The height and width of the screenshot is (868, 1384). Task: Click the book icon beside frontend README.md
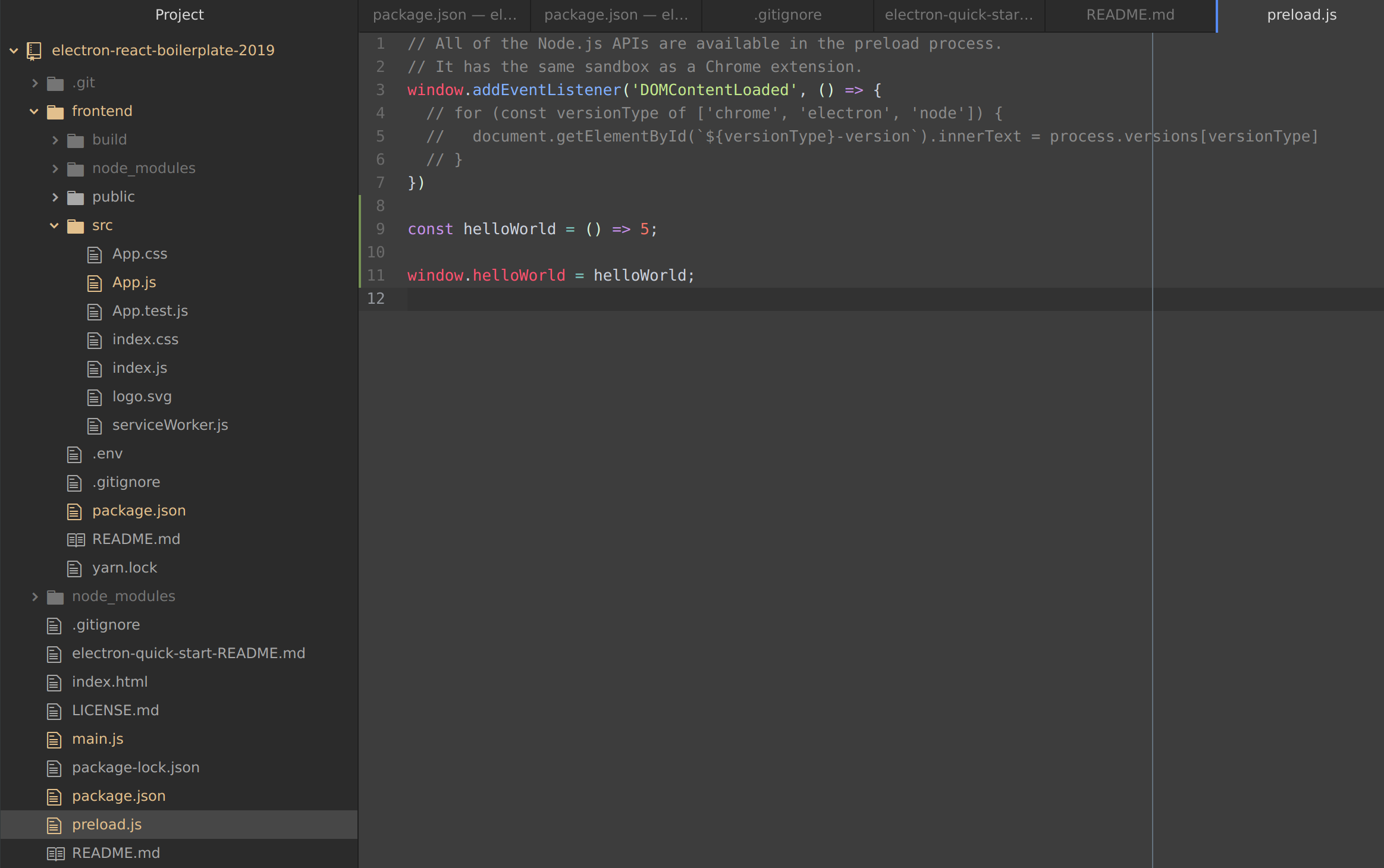76,540
